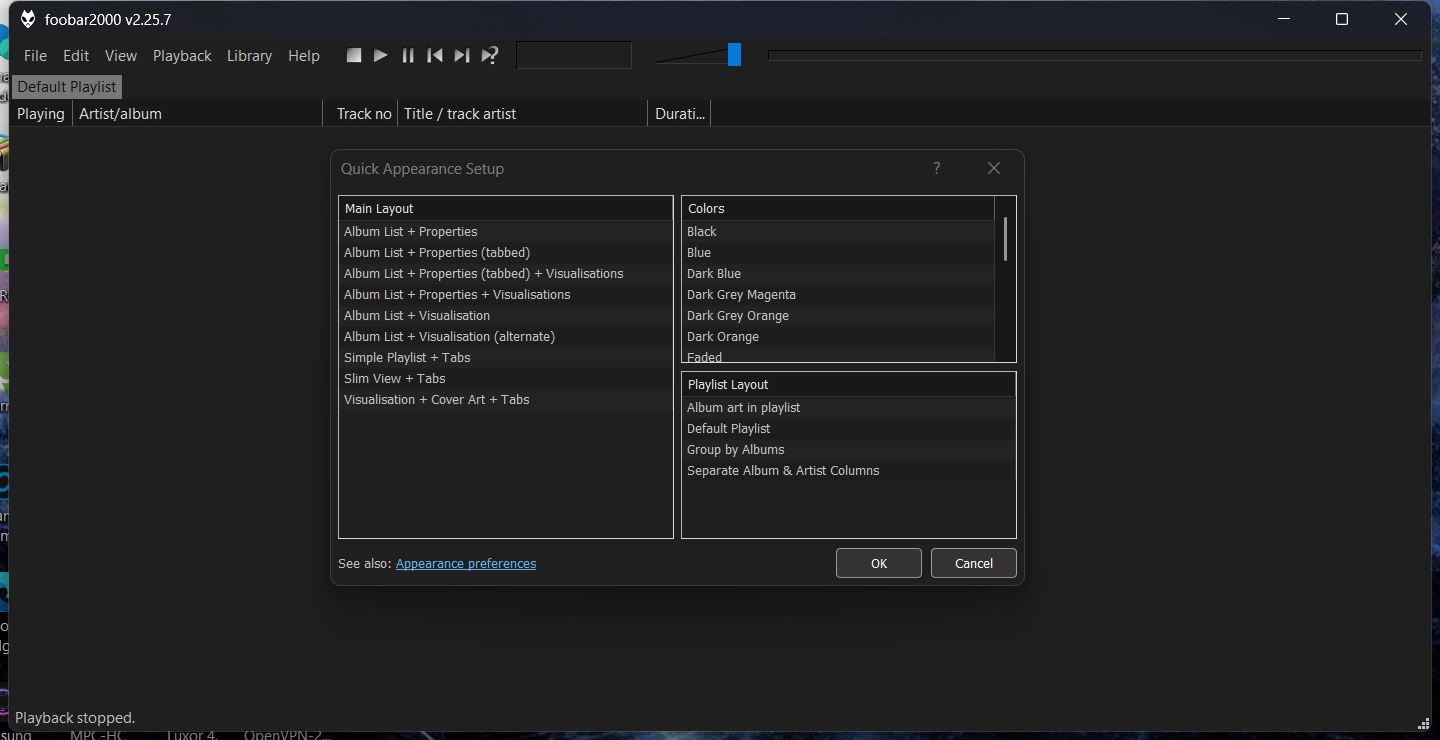Viewport: 1440px width, 740px height.
Task: Choose the Dark Orange color scheme
Action: [x=838, y=337]
